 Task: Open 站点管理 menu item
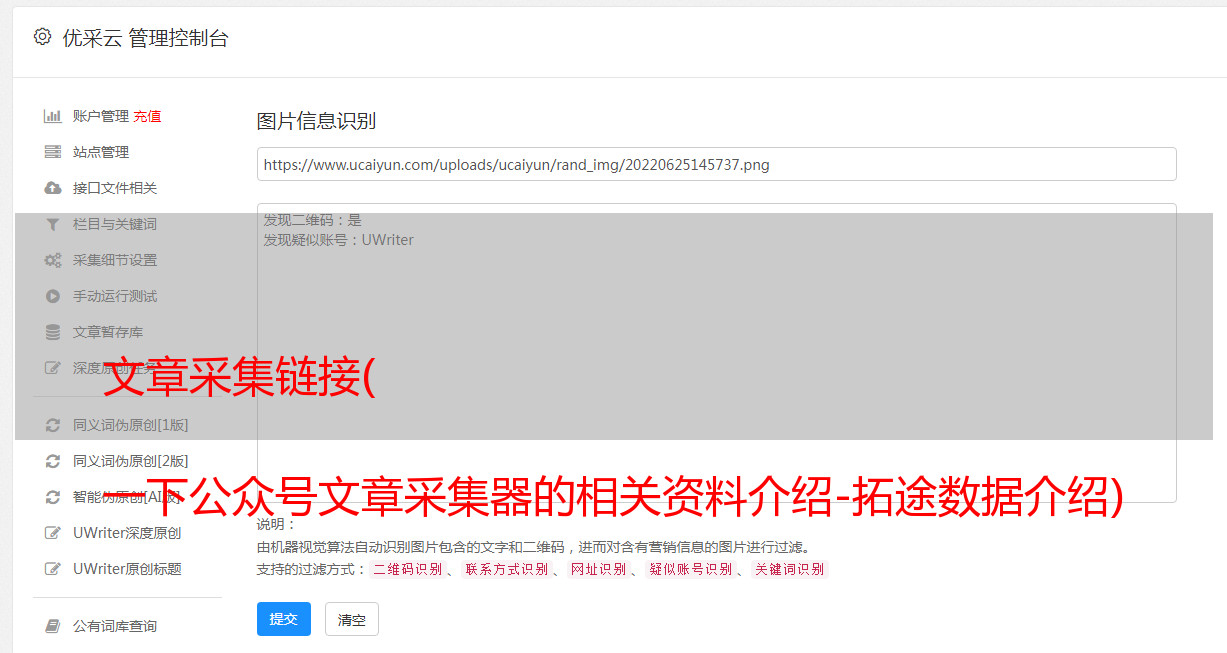pos(101,152)
